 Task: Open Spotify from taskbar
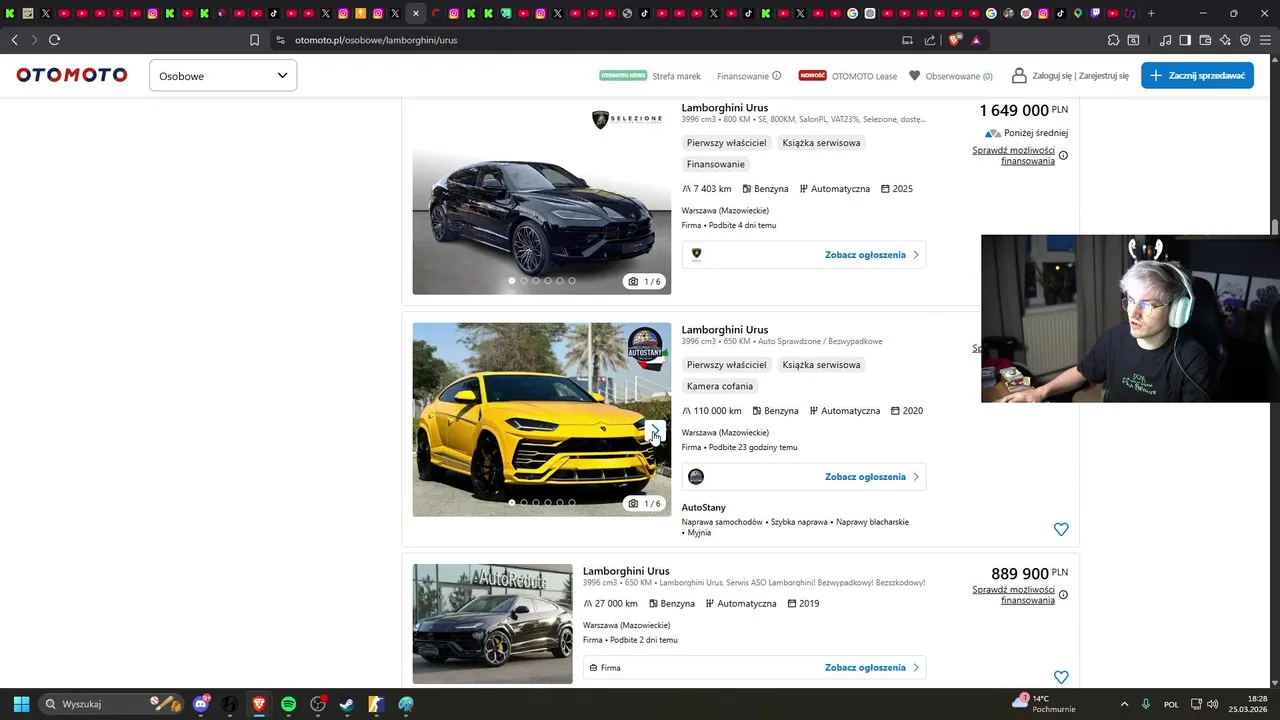288,704
